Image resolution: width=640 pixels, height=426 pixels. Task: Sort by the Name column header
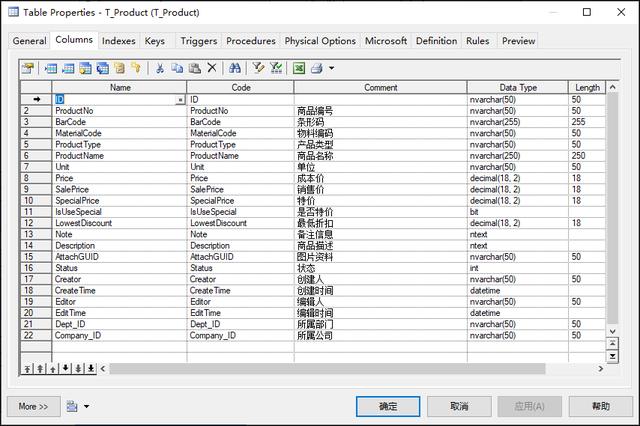(x=120, y=87)
